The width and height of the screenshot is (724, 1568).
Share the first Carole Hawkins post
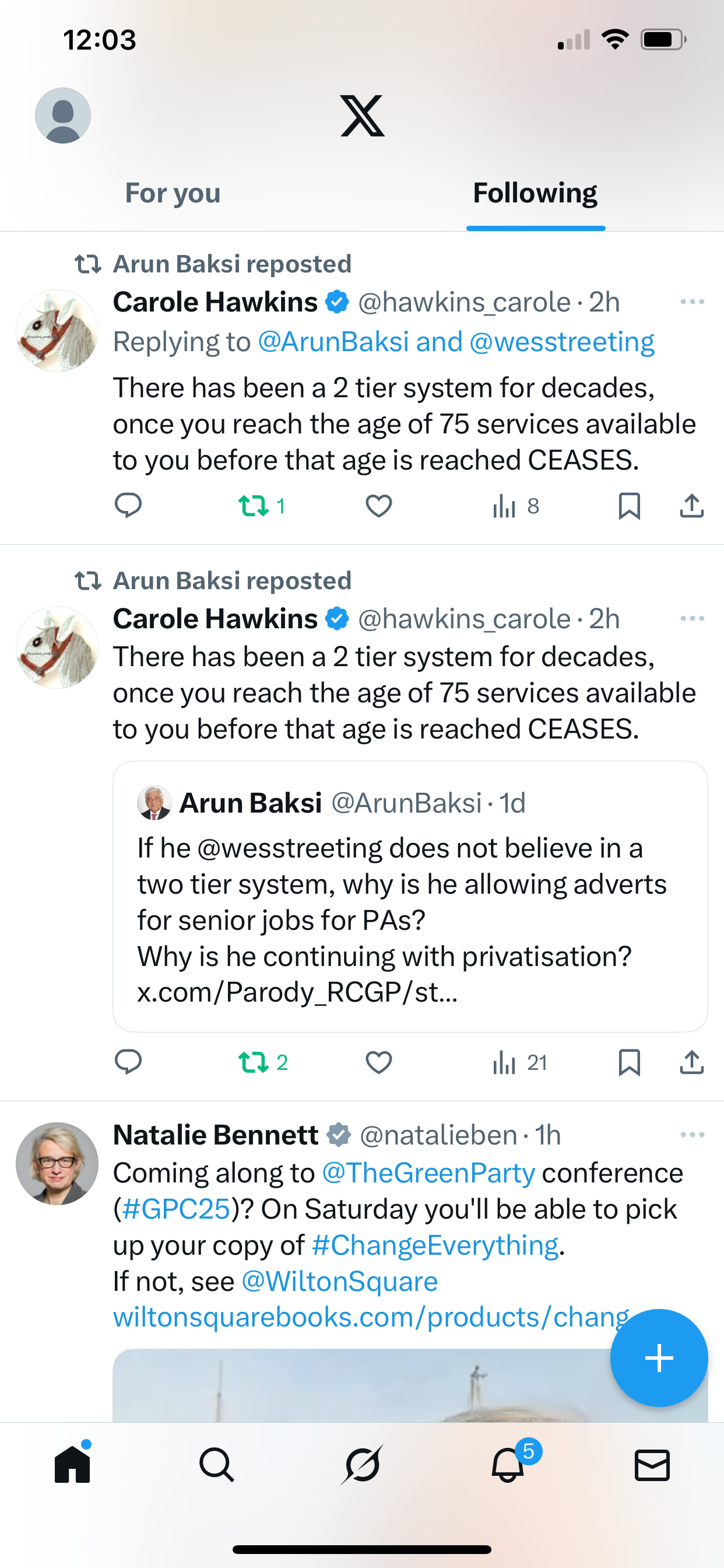(x=691, y=506)
